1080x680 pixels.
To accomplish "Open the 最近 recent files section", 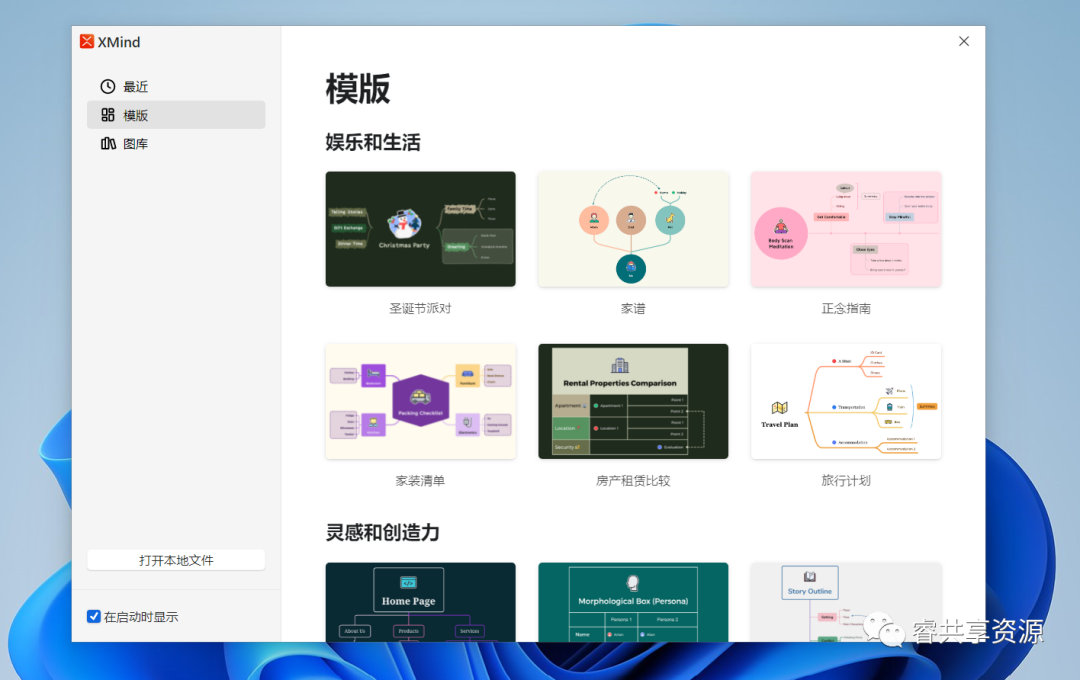I will [176, 86].
